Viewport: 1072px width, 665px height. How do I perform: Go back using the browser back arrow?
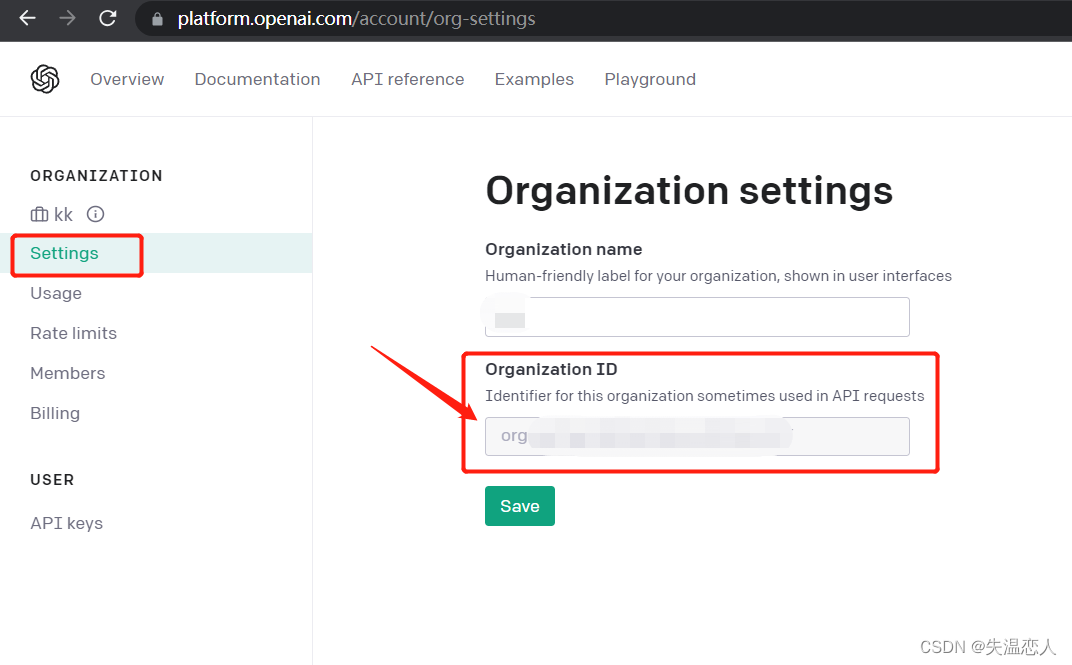(27, 18)
